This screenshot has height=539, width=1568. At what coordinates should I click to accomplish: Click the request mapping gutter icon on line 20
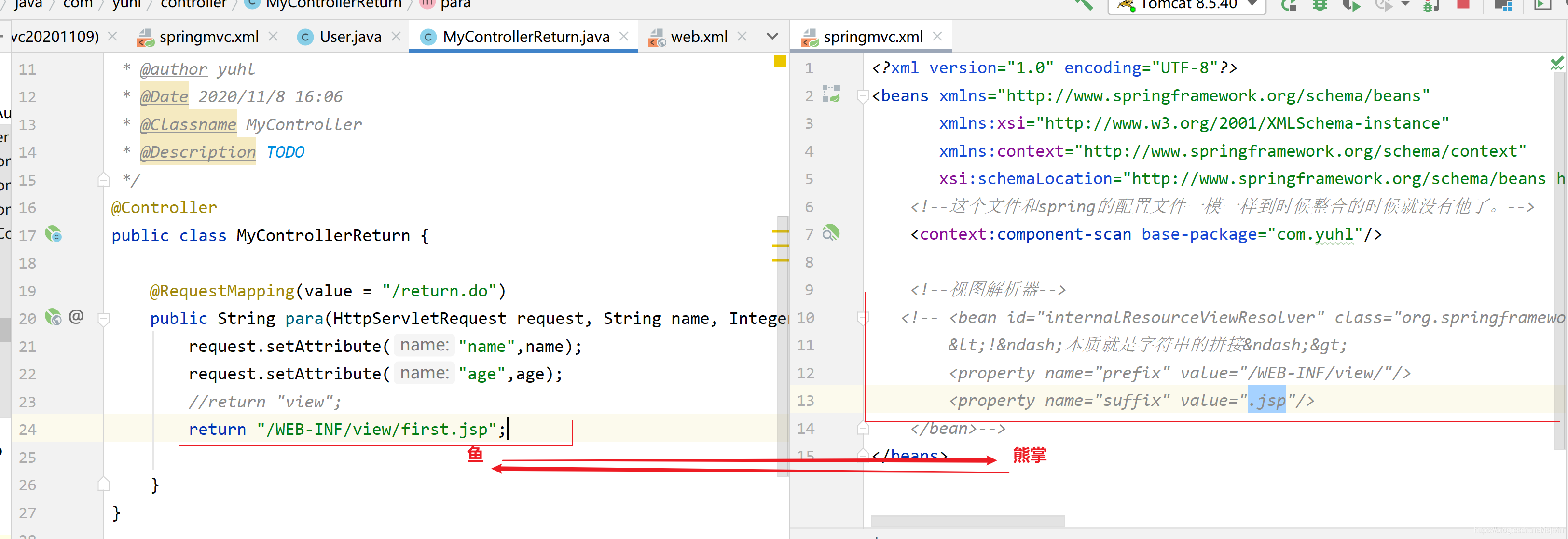pos(54,317)
